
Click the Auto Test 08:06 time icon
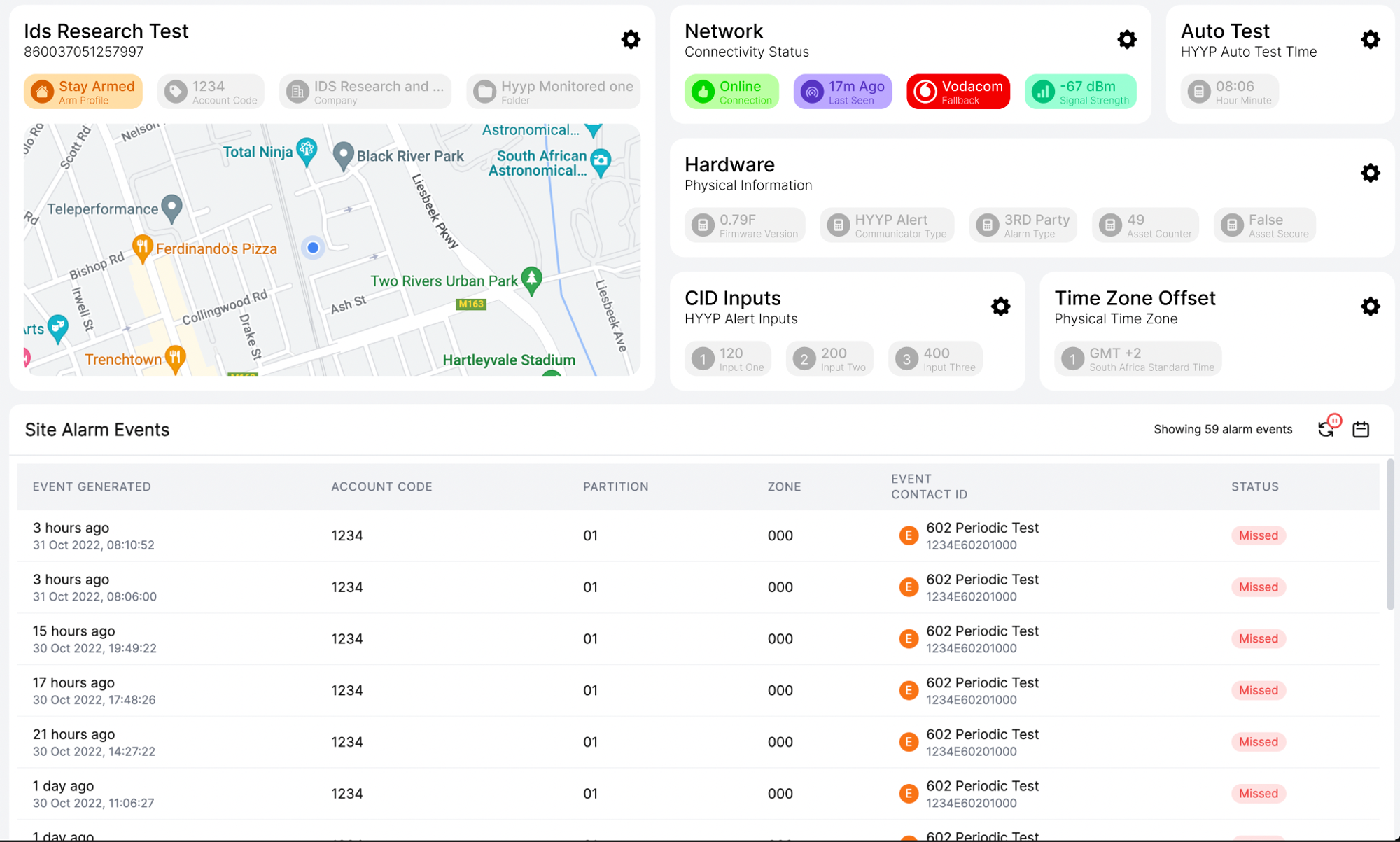tap(1199, 92)
